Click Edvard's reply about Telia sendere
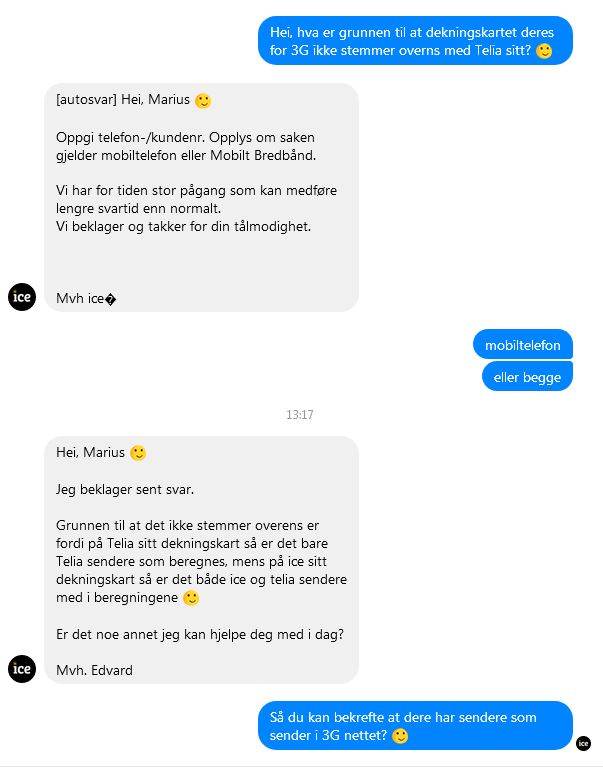The height and width of the screenshot is (767, 603). click(201, 560)
